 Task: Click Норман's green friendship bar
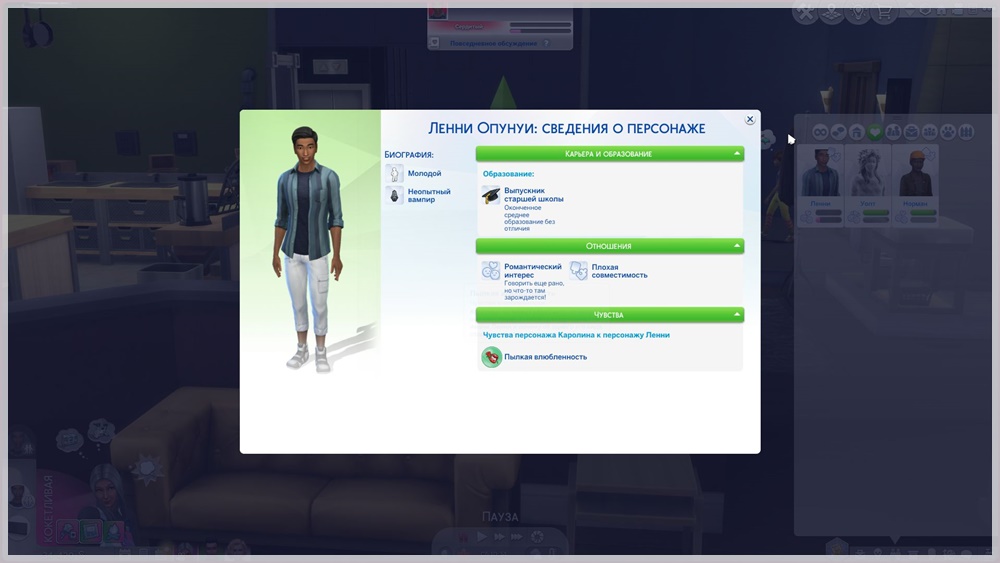coord(923,213)
